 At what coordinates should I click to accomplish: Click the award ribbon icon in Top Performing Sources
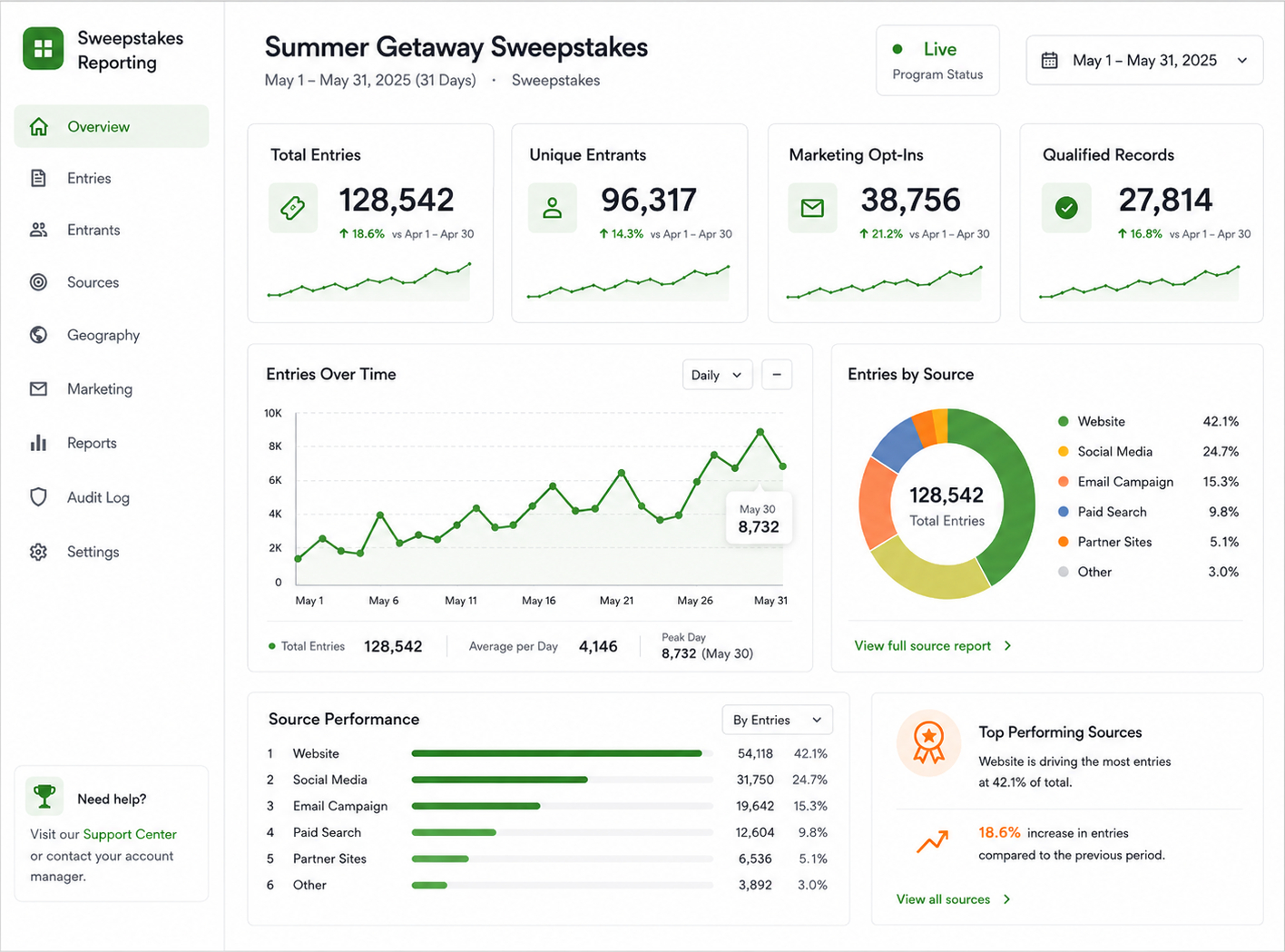click(x=928, y=742)
